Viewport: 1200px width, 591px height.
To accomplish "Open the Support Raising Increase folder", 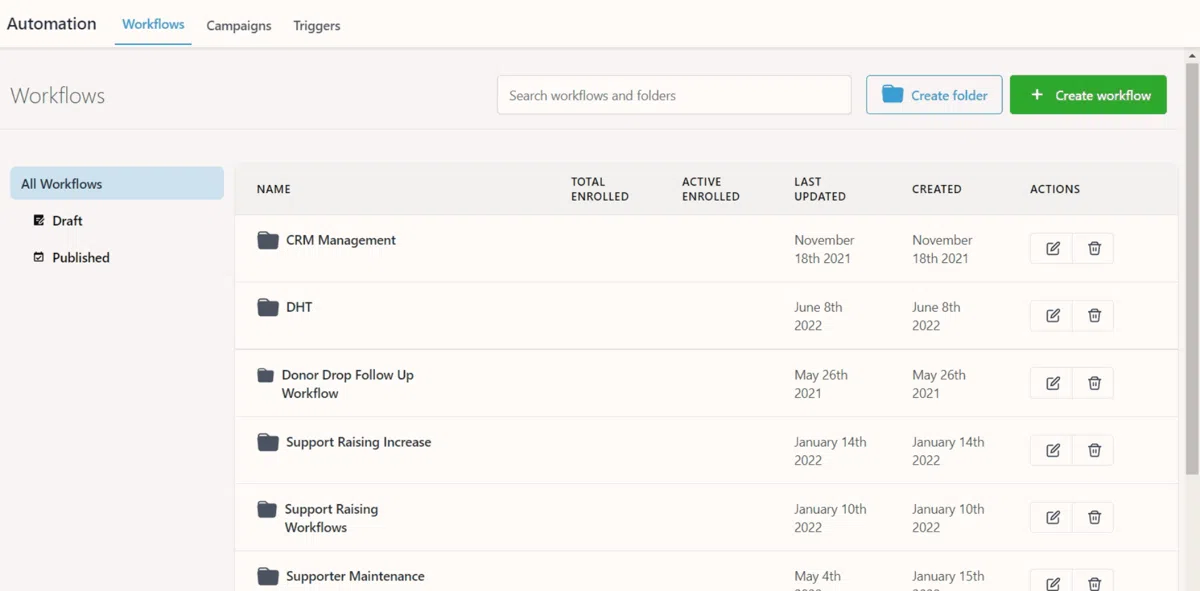I will pyautogui.click(x=358, y=442).
